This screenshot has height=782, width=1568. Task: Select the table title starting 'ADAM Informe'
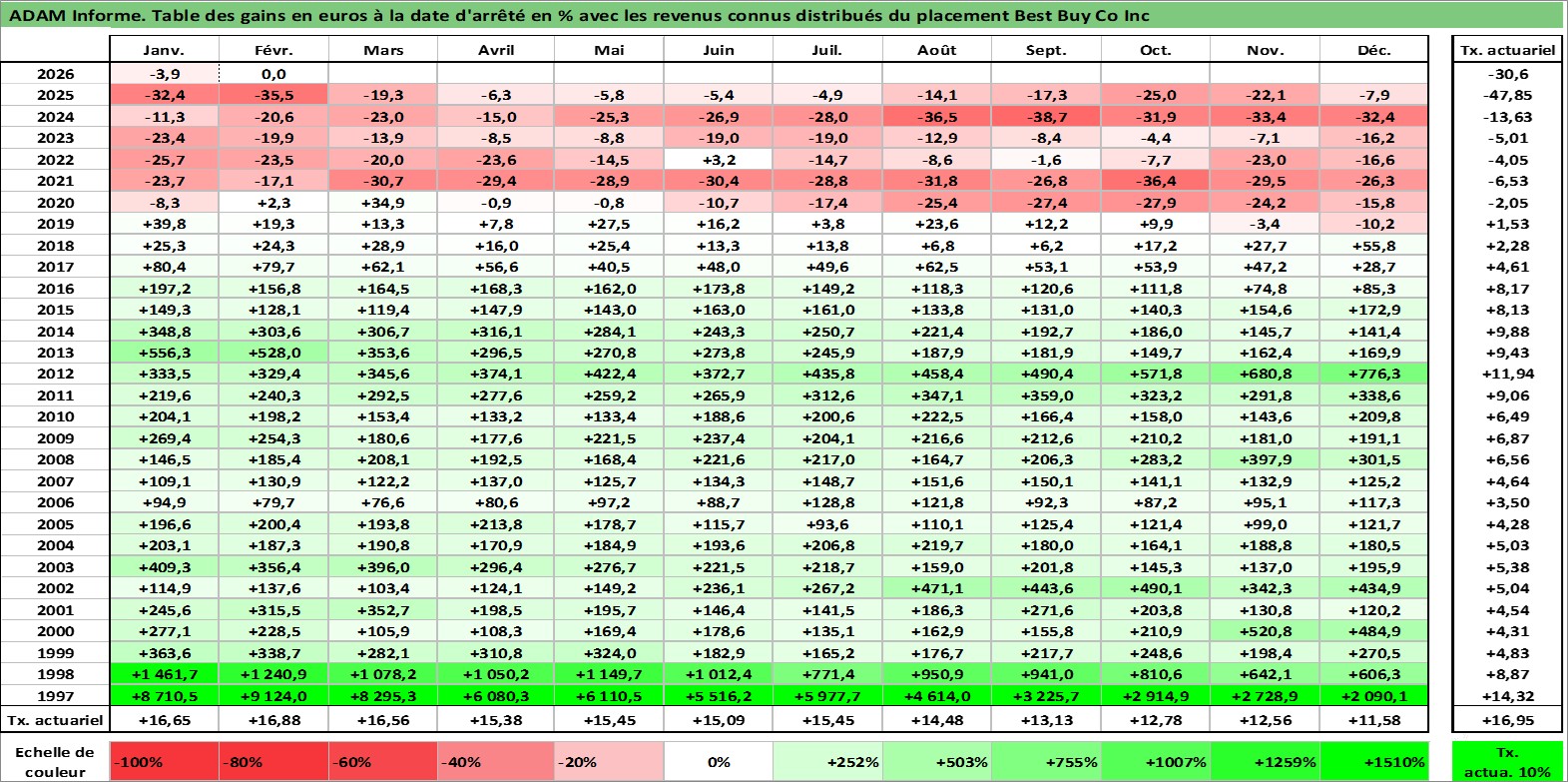[x=580, y=15]
